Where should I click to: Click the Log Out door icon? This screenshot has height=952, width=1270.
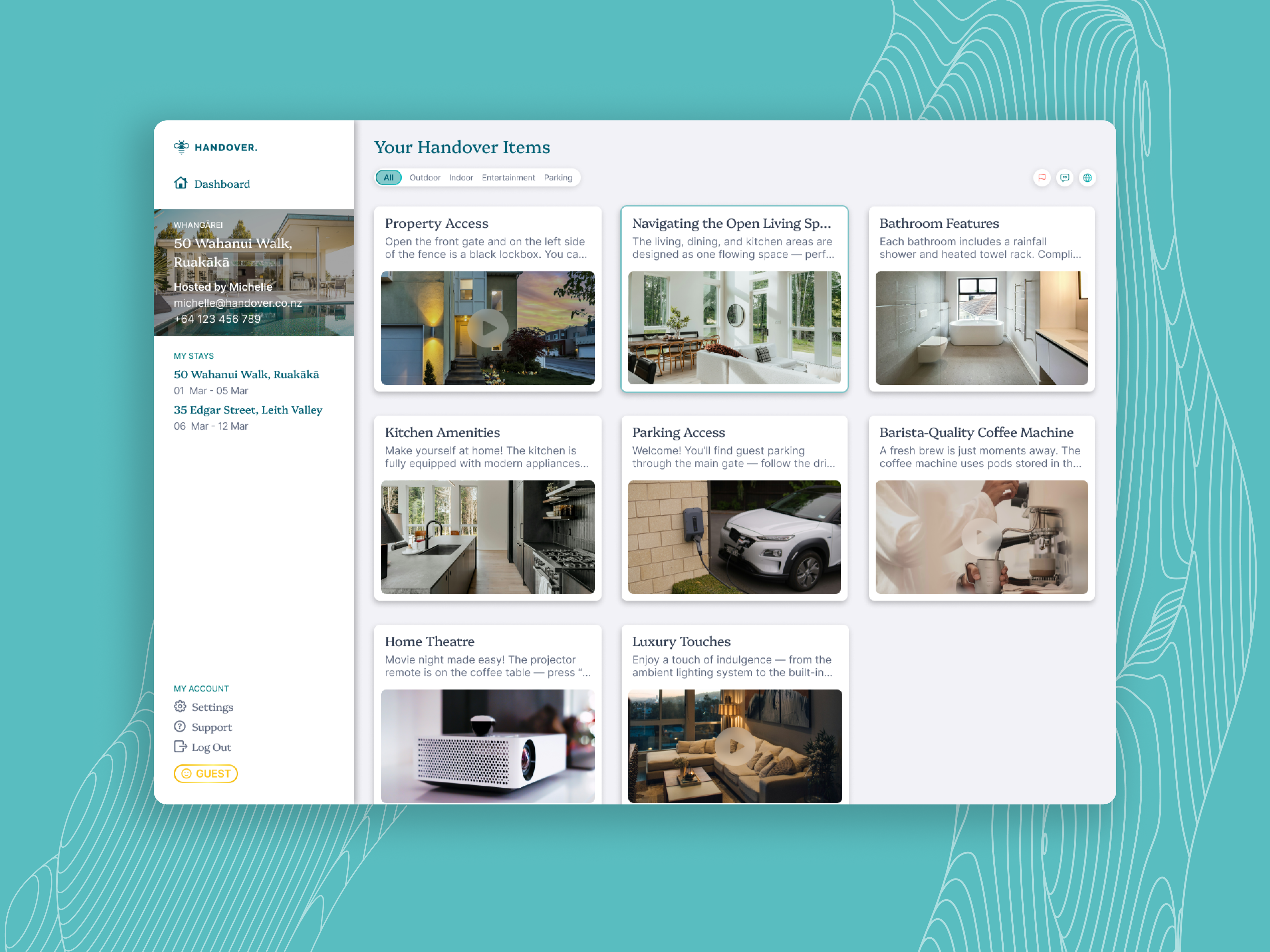pos(180,747)
